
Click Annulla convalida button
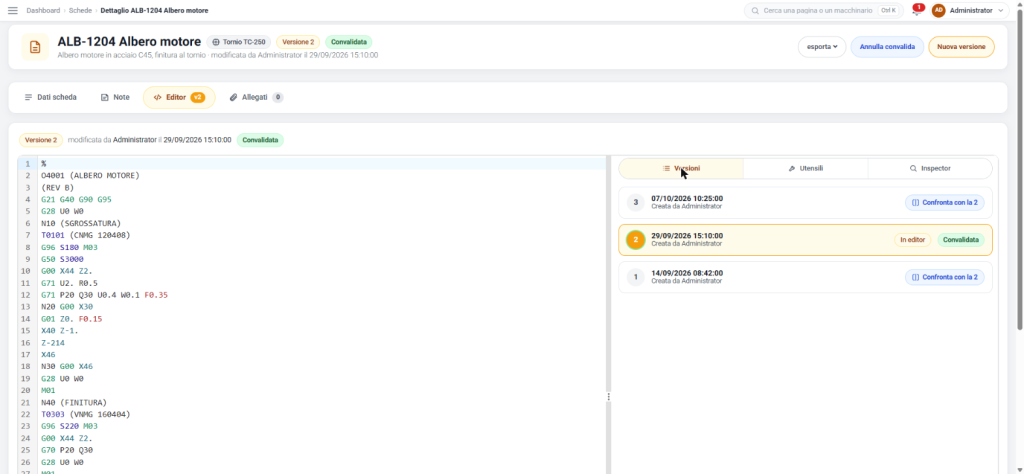click(887, 47)
